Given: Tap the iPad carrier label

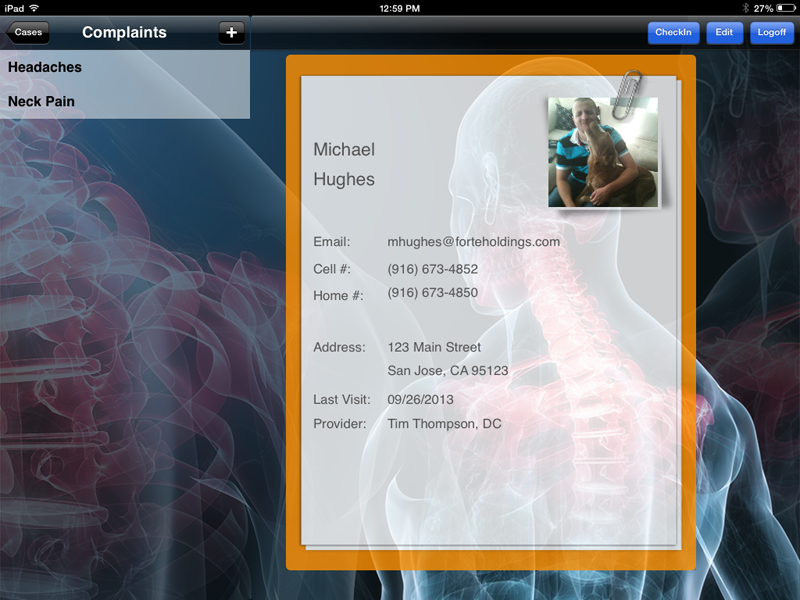Looking at the screenshot, I should [14, 9].
